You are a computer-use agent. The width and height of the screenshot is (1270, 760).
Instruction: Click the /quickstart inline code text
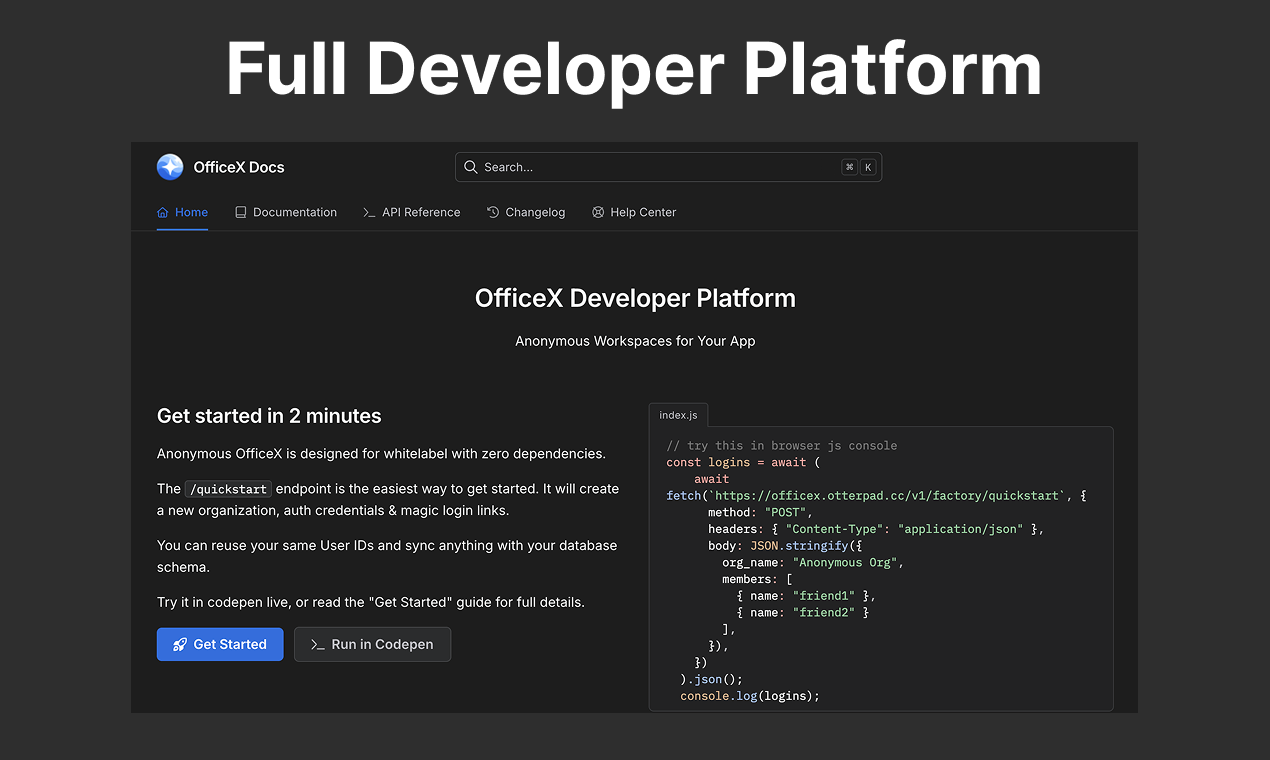pos(228,489)
